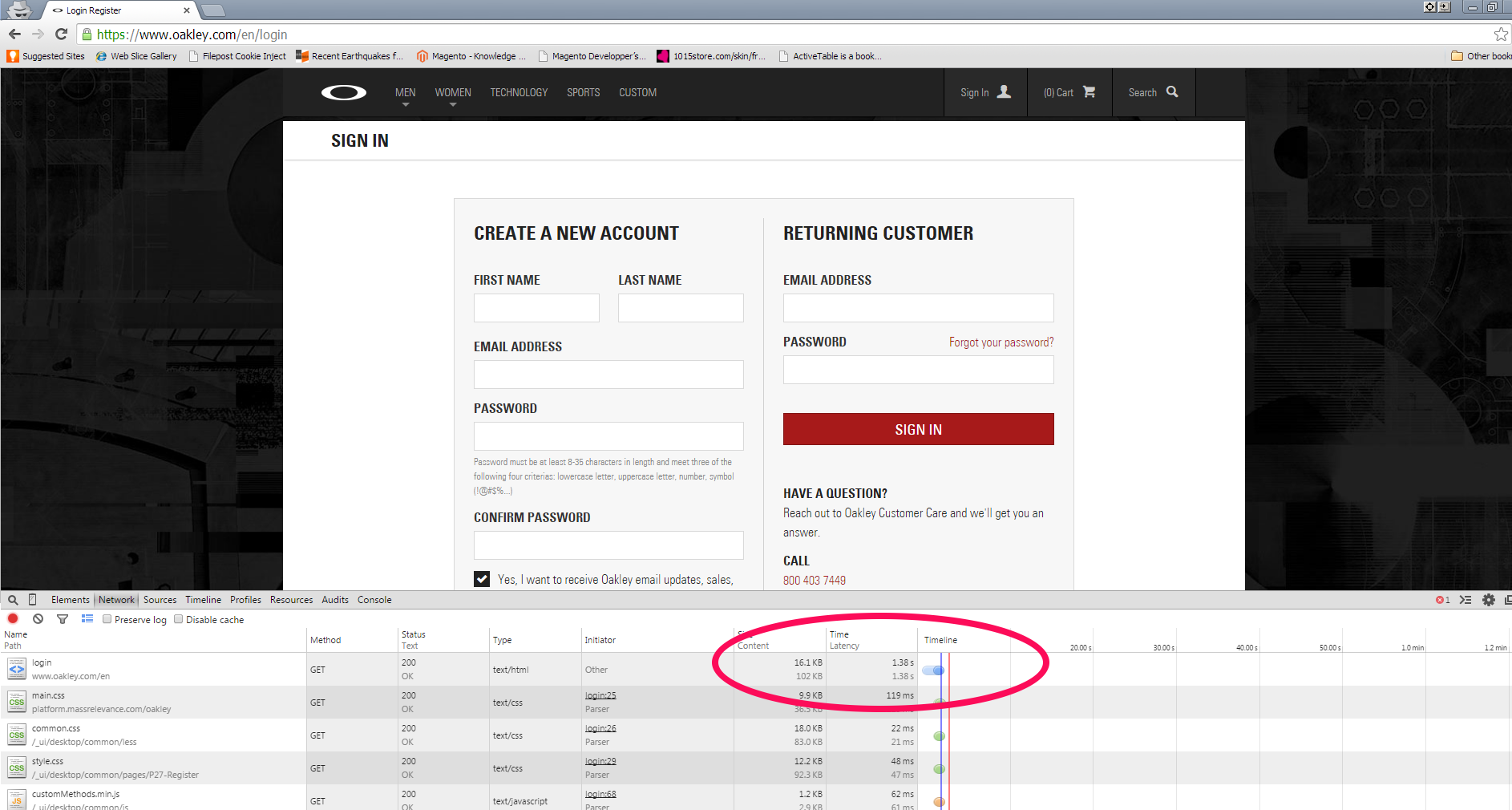The height and width of the screenshot is (810, 1512).
Task: Click the browser forward arrow
Action: 38,34
